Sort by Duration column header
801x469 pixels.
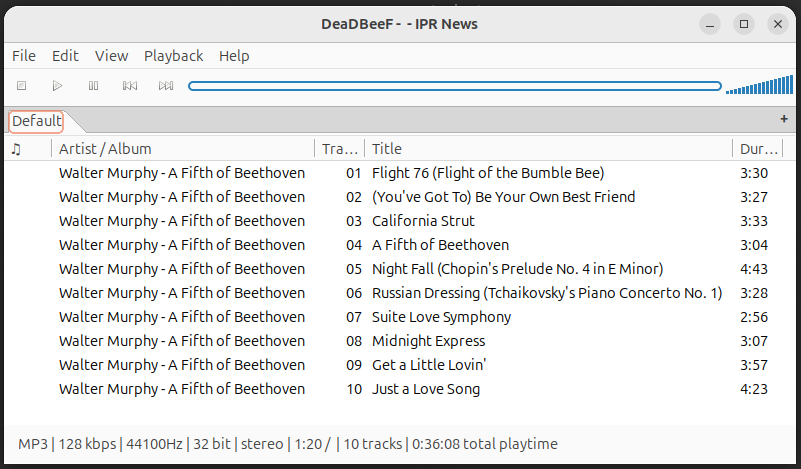[758, 149]
